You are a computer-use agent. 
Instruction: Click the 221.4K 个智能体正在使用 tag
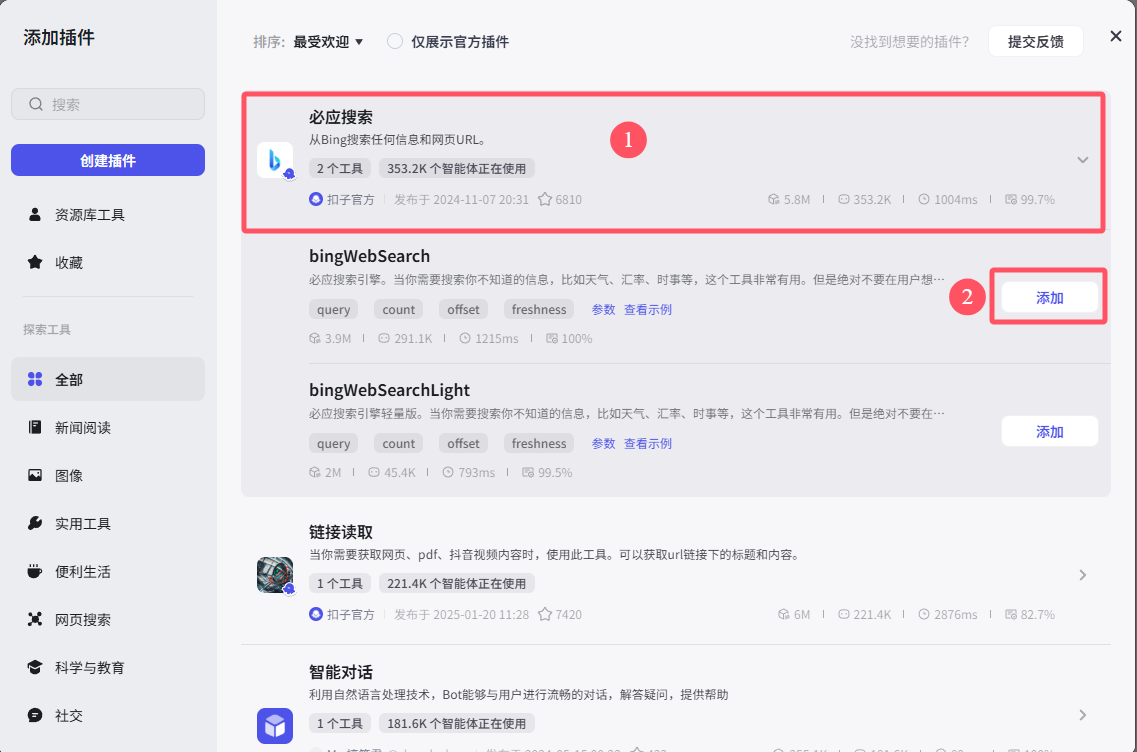pyautogui.click(x=456, y=583)
